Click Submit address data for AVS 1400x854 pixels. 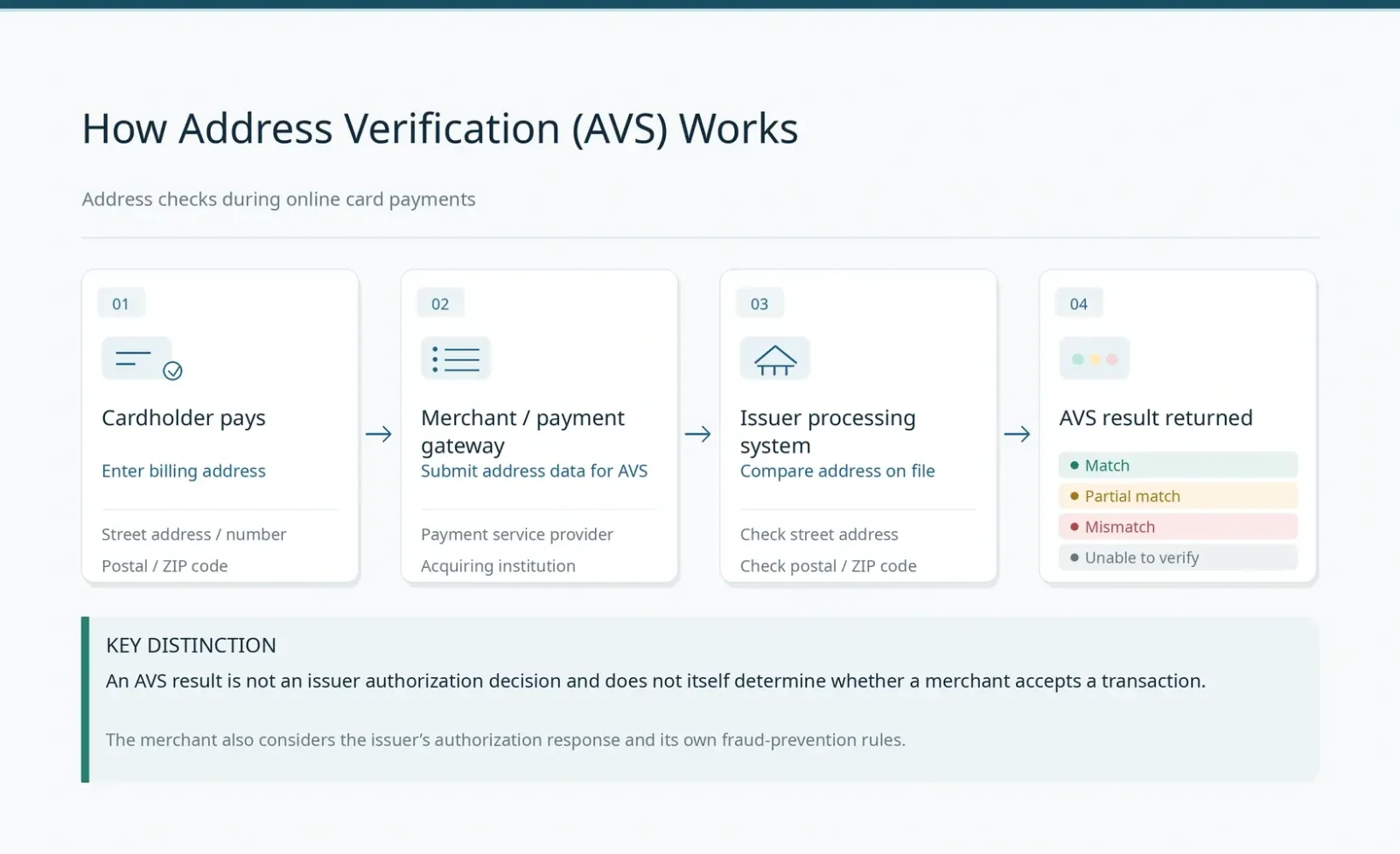click(535, 471)
